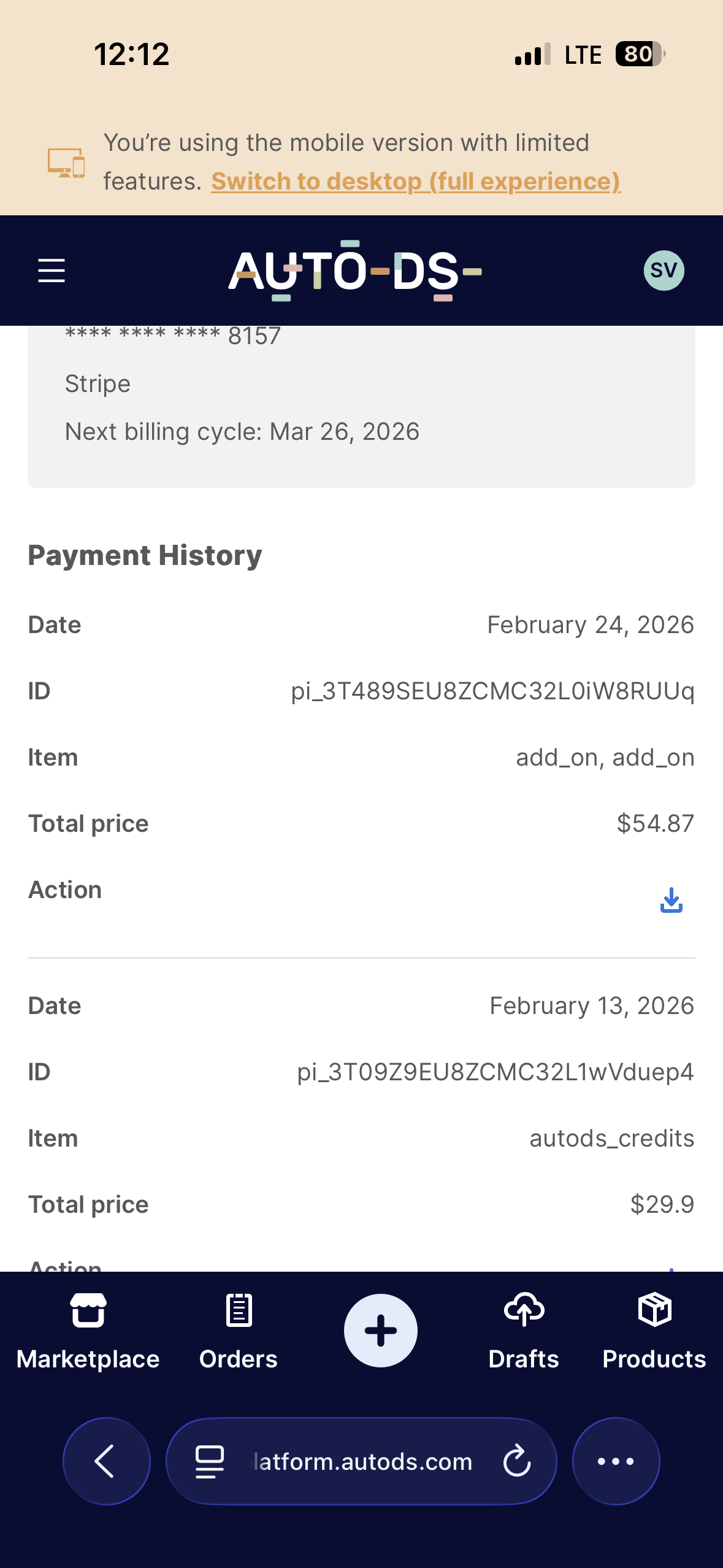
Task: Tap payment ID pi_3T489SEU8ZCMC32L0iW8RUUq
Action: [492, 691]
